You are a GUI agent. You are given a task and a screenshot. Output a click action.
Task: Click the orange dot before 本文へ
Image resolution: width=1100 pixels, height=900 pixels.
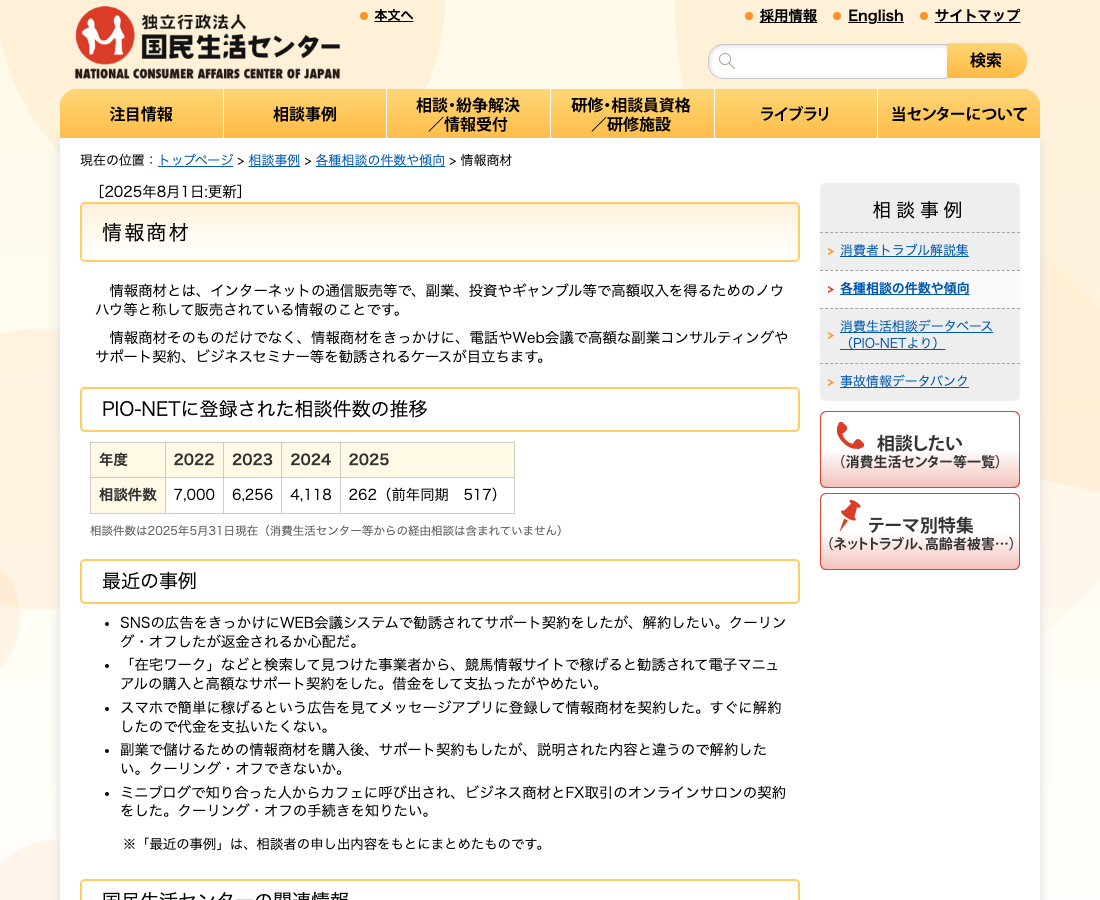pos(363,16)
